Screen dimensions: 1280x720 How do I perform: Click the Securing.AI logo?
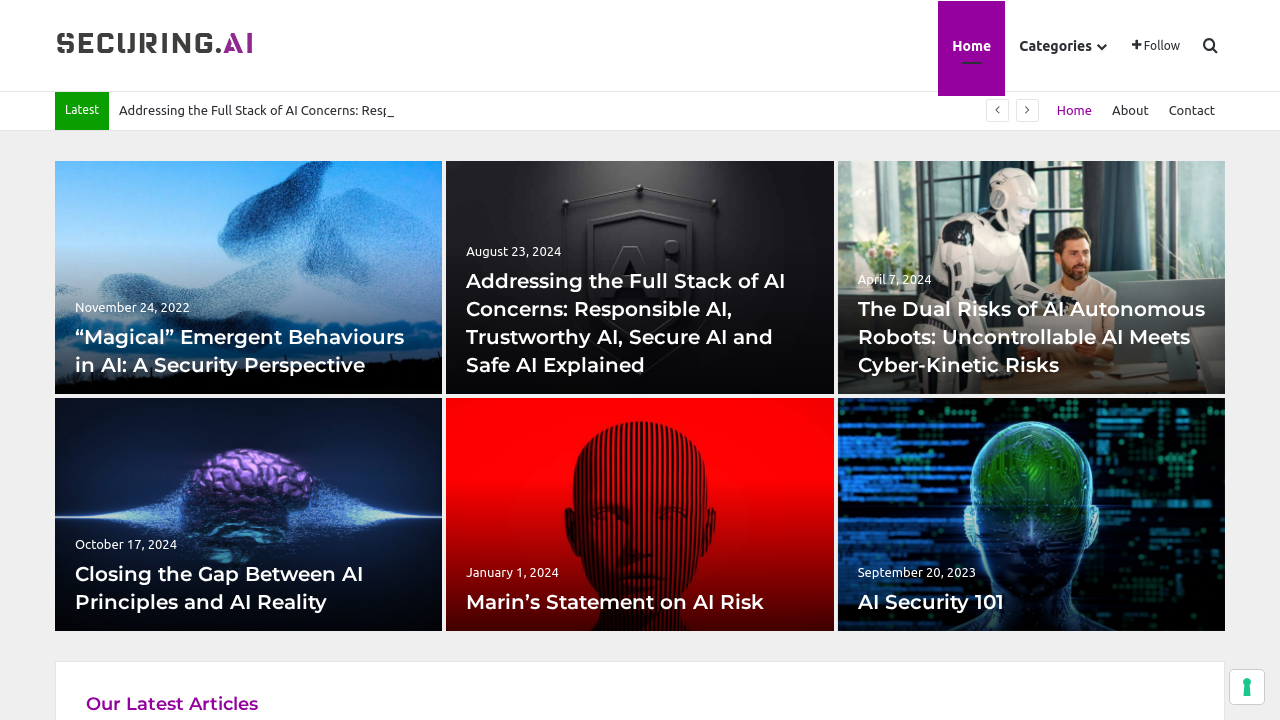(x=155, y=43)
